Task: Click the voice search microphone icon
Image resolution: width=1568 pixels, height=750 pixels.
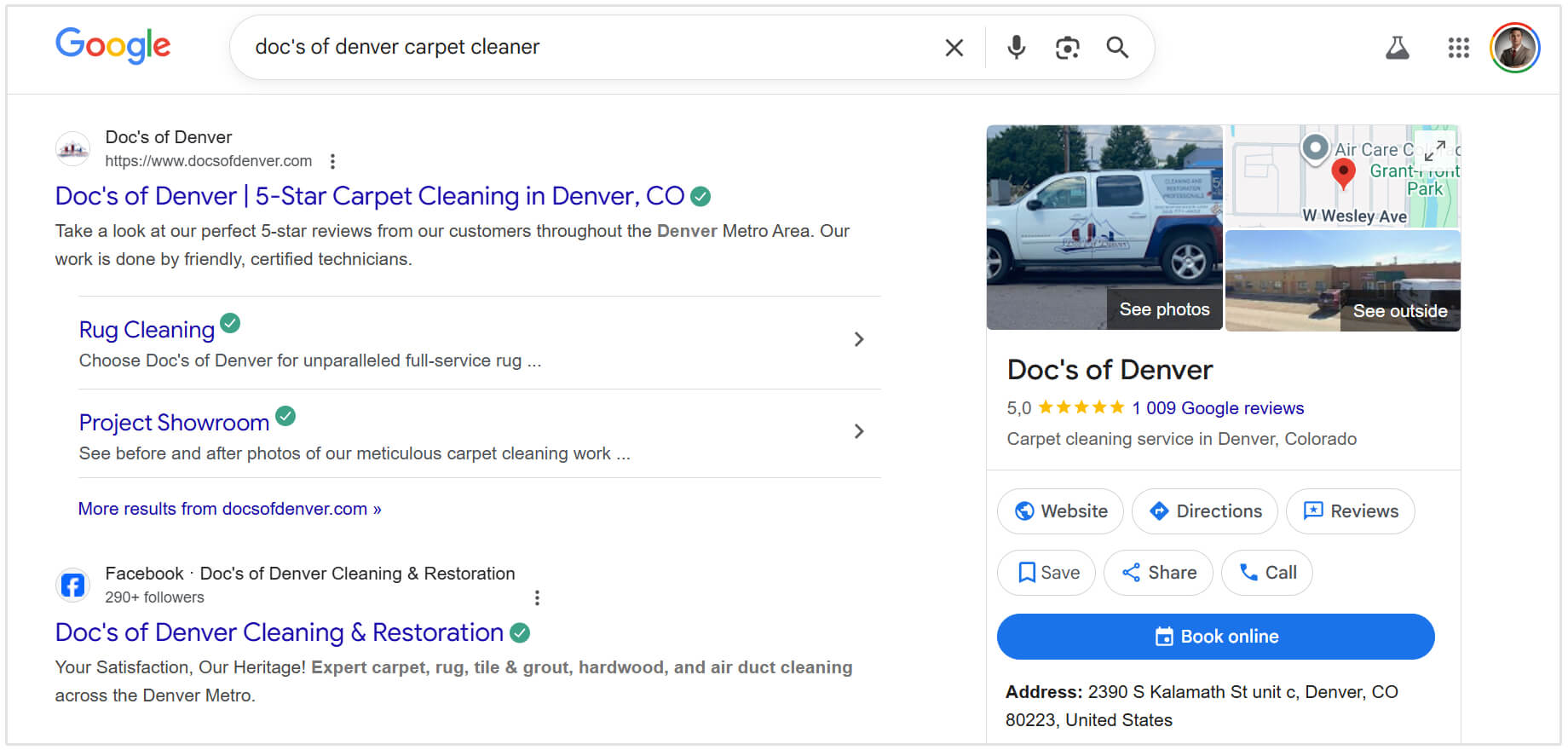Action: click(x=1016, y=48)
